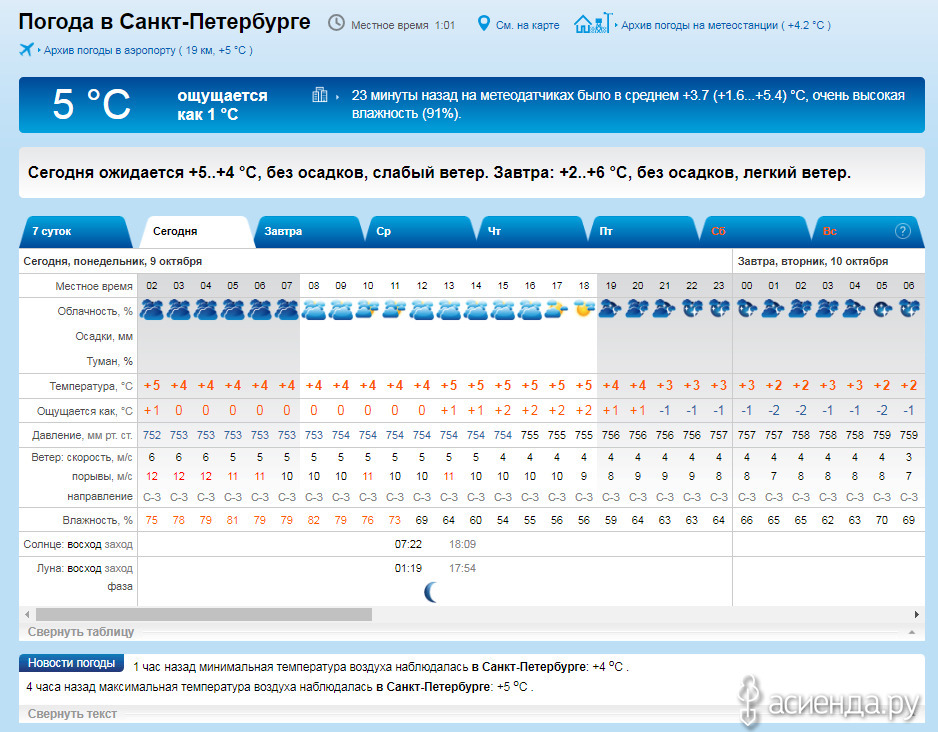
Task: Click 'Свернуть таблицу' to collapse table
Action: click(81, 632)
